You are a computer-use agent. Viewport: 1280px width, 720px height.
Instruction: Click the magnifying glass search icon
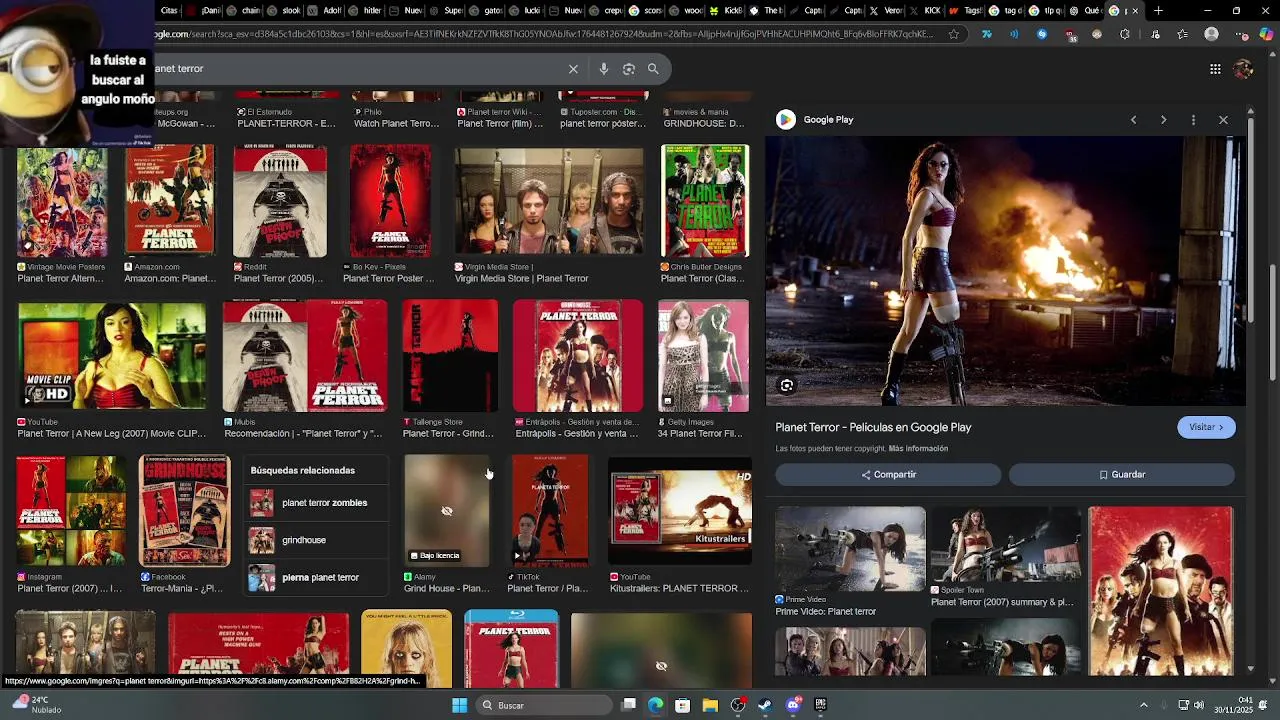click(653, 69)
